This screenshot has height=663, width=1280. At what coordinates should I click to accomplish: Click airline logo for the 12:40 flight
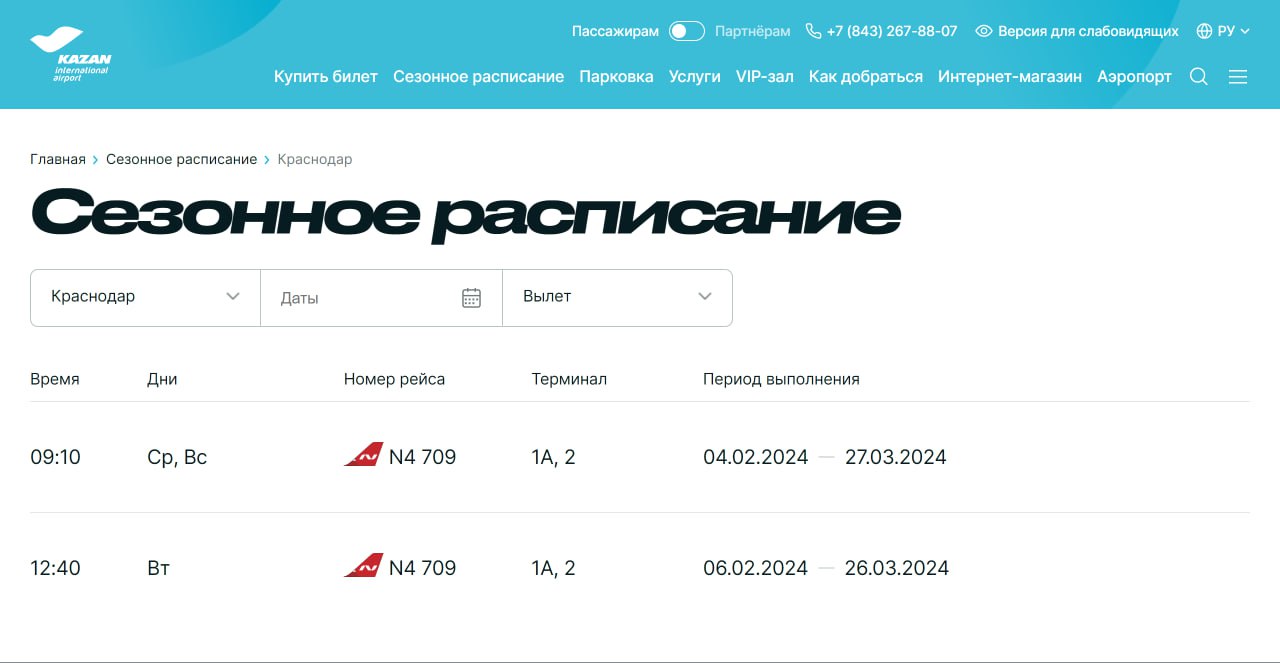coord(363,567)
